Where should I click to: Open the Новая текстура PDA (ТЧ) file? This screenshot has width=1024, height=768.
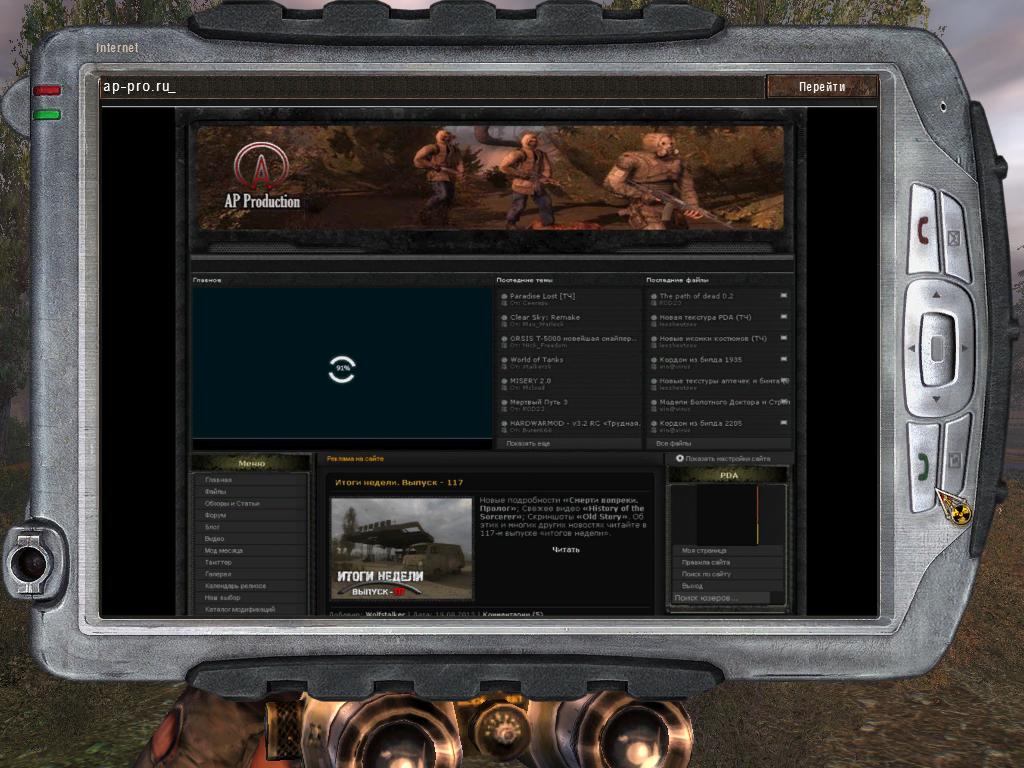(x=705, y=317)
